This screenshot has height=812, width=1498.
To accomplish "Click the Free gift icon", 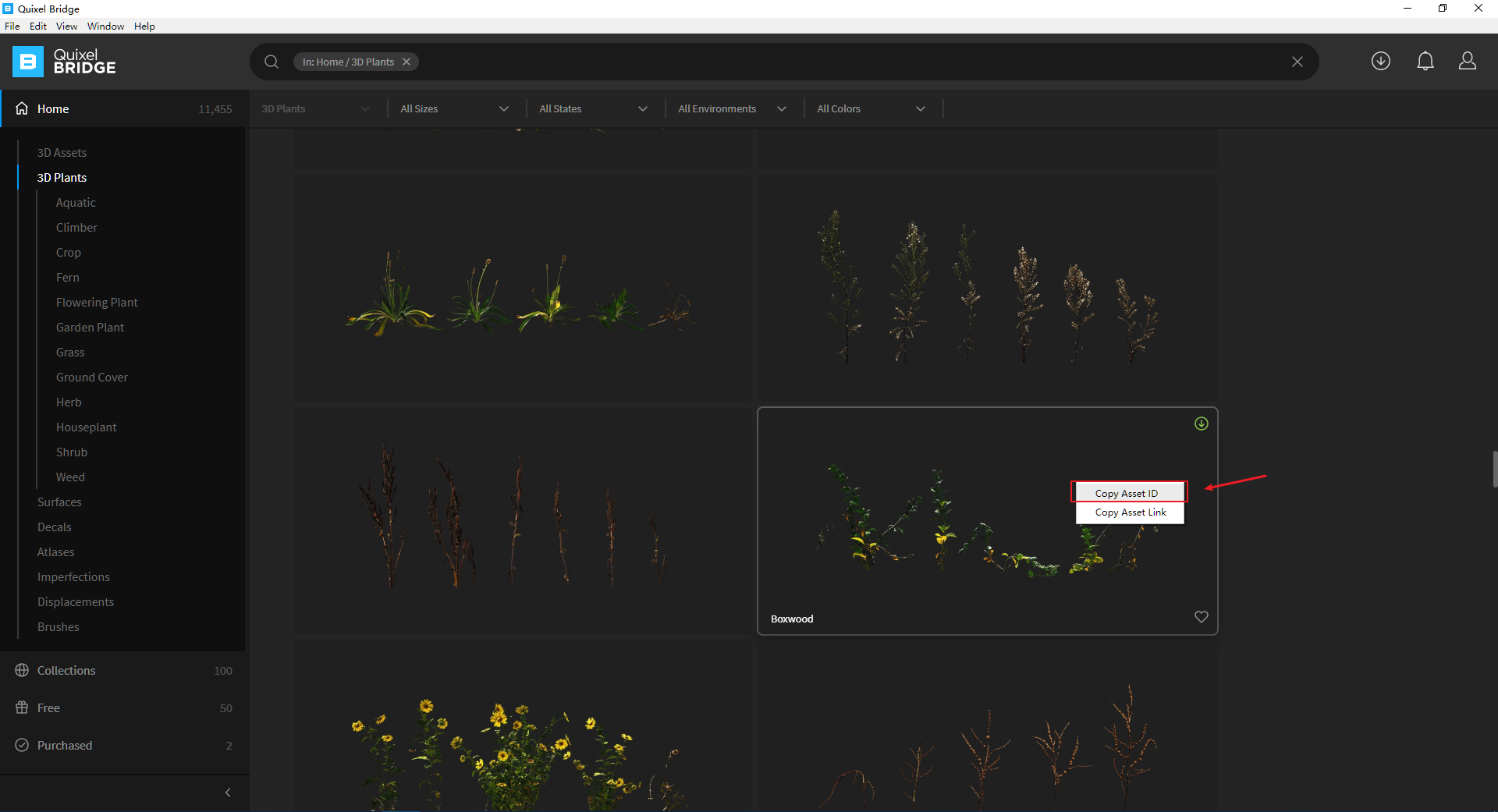I will point(22,707).
